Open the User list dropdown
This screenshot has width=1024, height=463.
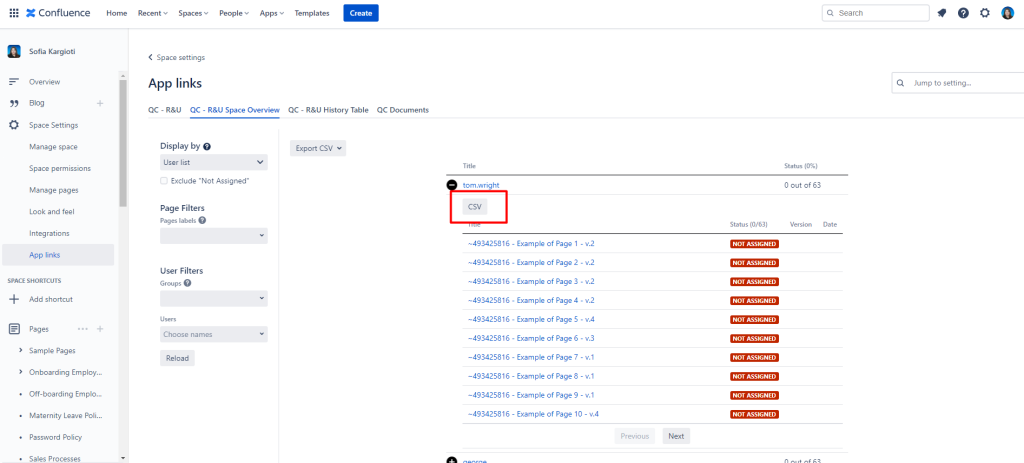click(x=214, y=162)
